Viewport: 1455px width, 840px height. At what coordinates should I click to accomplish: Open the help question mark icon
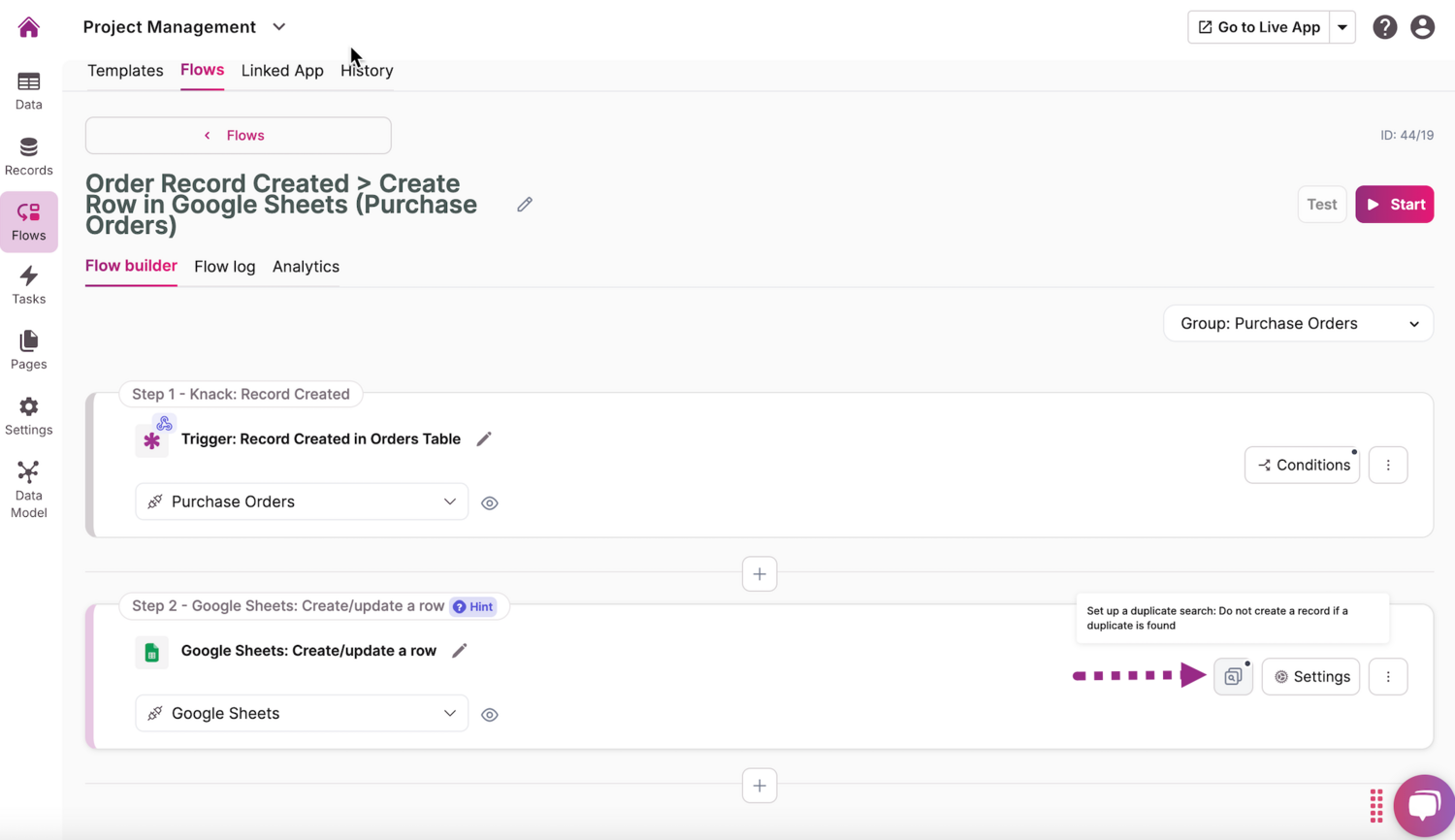pyautogui.click(x=1384, y=26)
